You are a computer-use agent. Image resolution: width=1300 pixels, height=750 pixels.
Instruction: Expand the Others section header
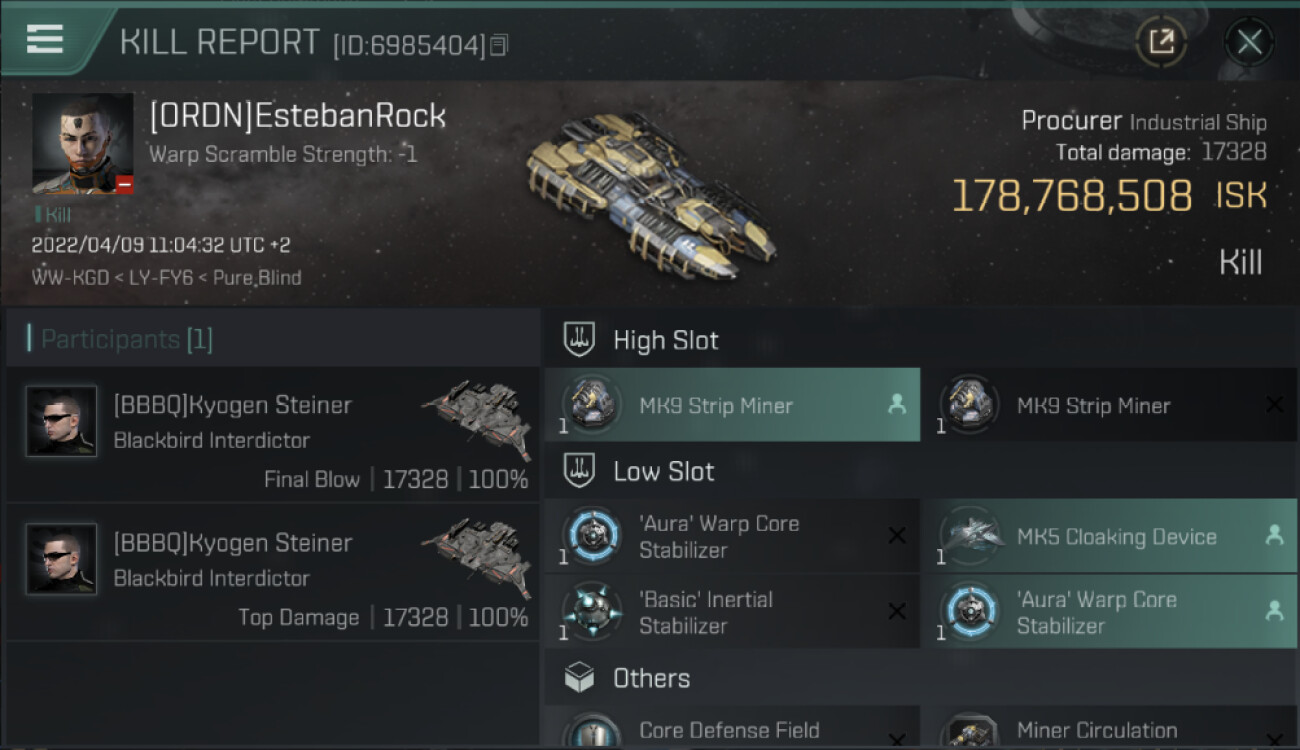[x=651, y=678]
